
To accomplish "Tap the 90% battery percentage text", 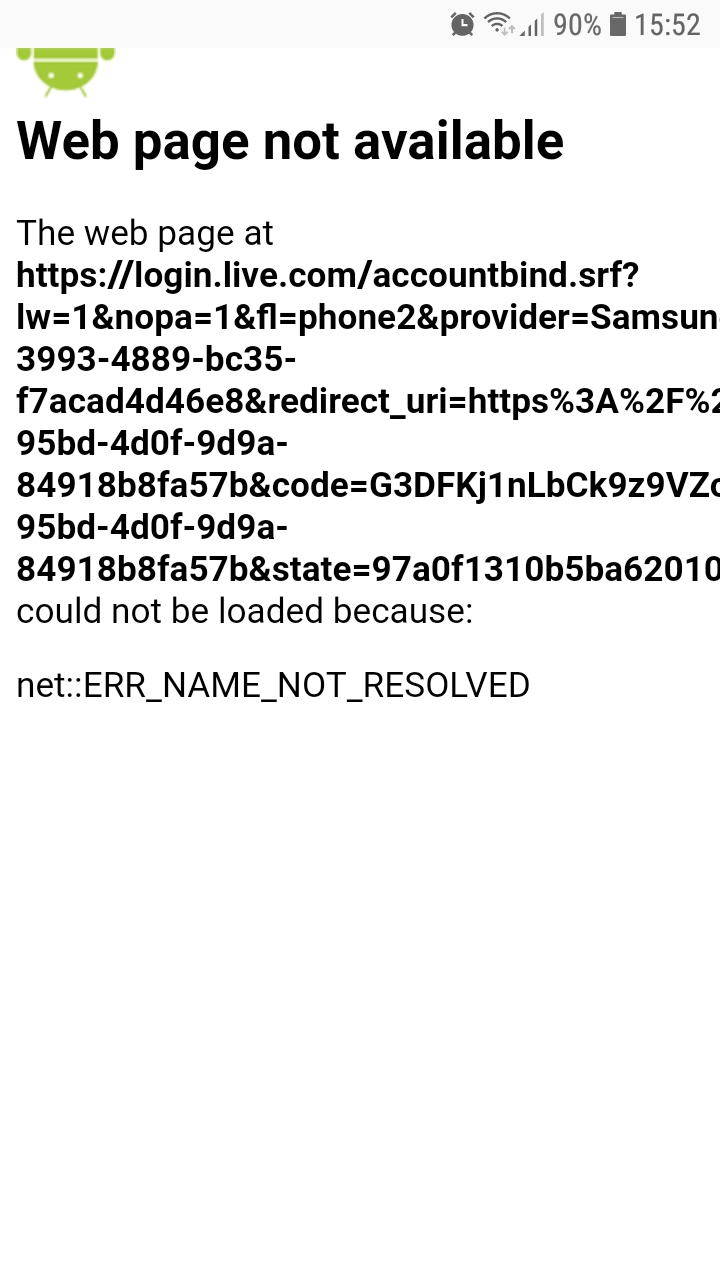I will click(x=577, y=25).
